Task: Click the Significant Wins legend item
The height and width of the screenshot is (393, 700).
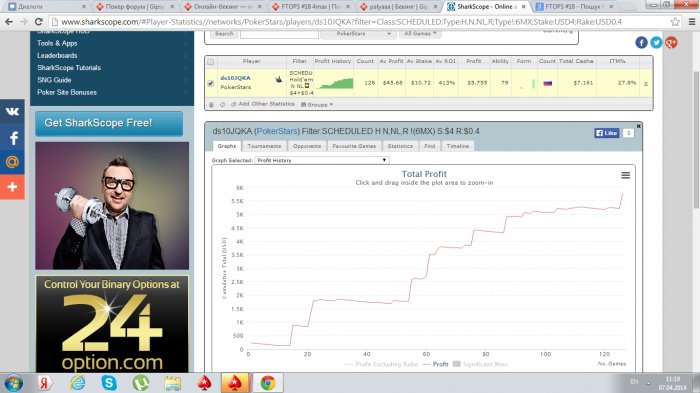Action: (x=480, y=364)
